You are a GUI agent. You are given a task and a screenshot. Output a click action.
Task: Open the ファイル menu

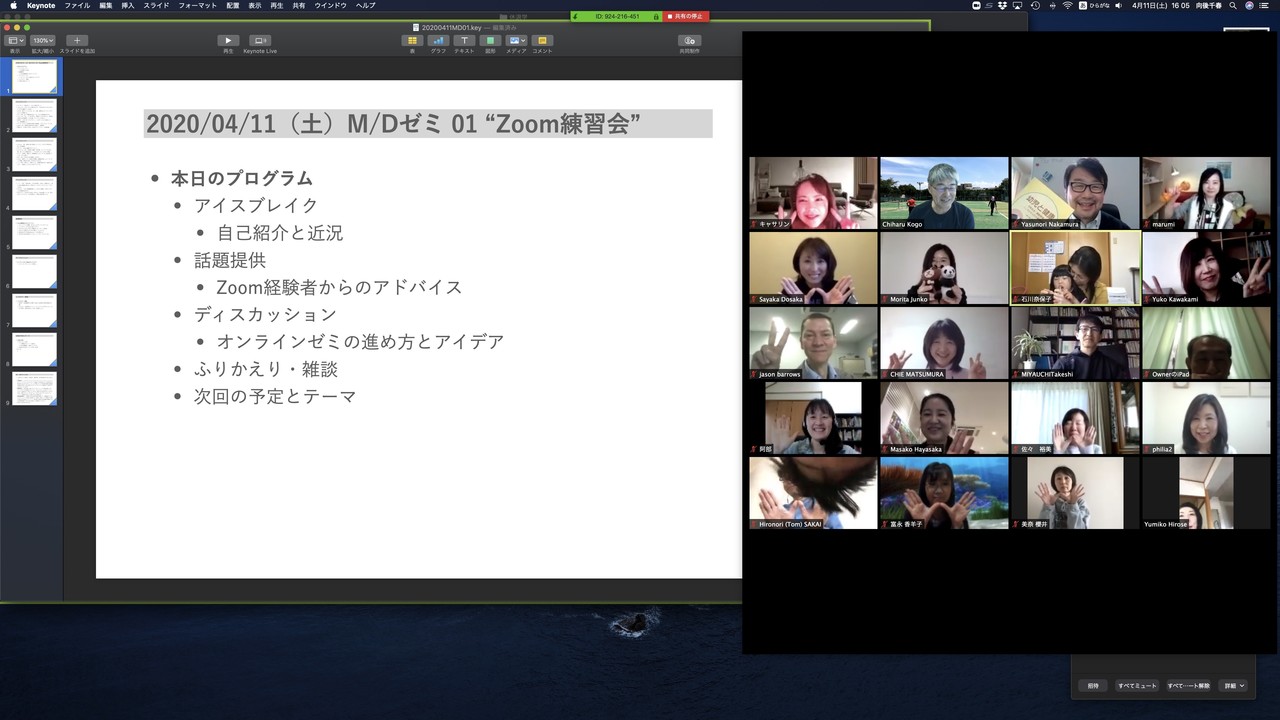tap(77, 5)
